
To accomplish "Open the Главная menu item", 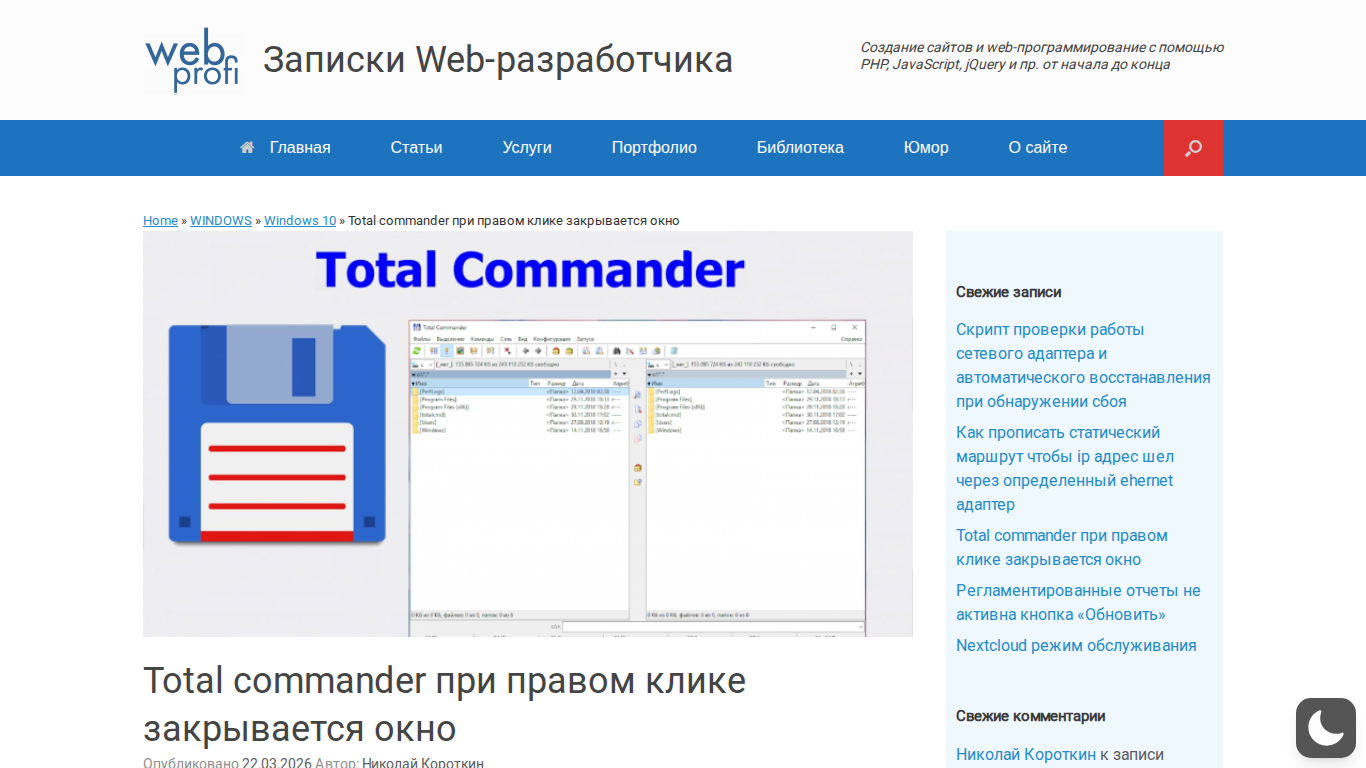I will click(x=300, y=148).
